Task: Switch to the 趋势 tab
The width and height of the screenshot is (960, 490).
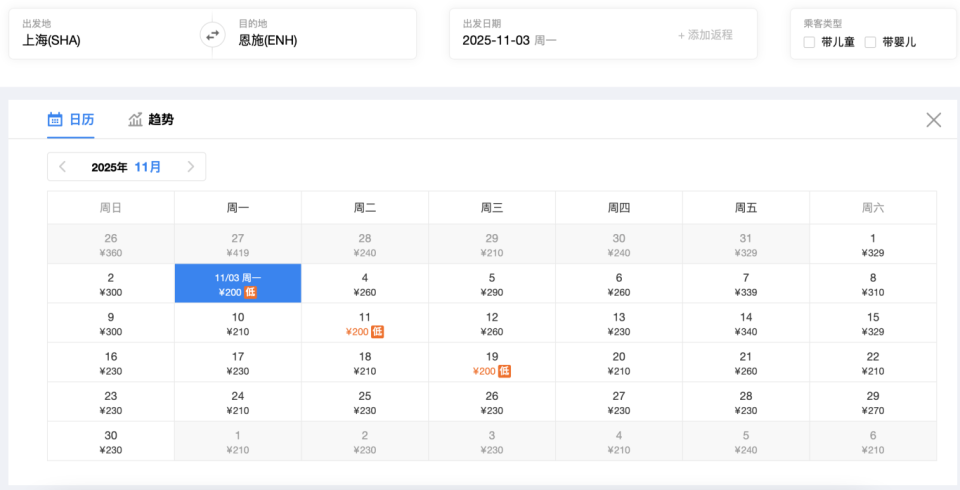Action: click(x=160, y=120)
